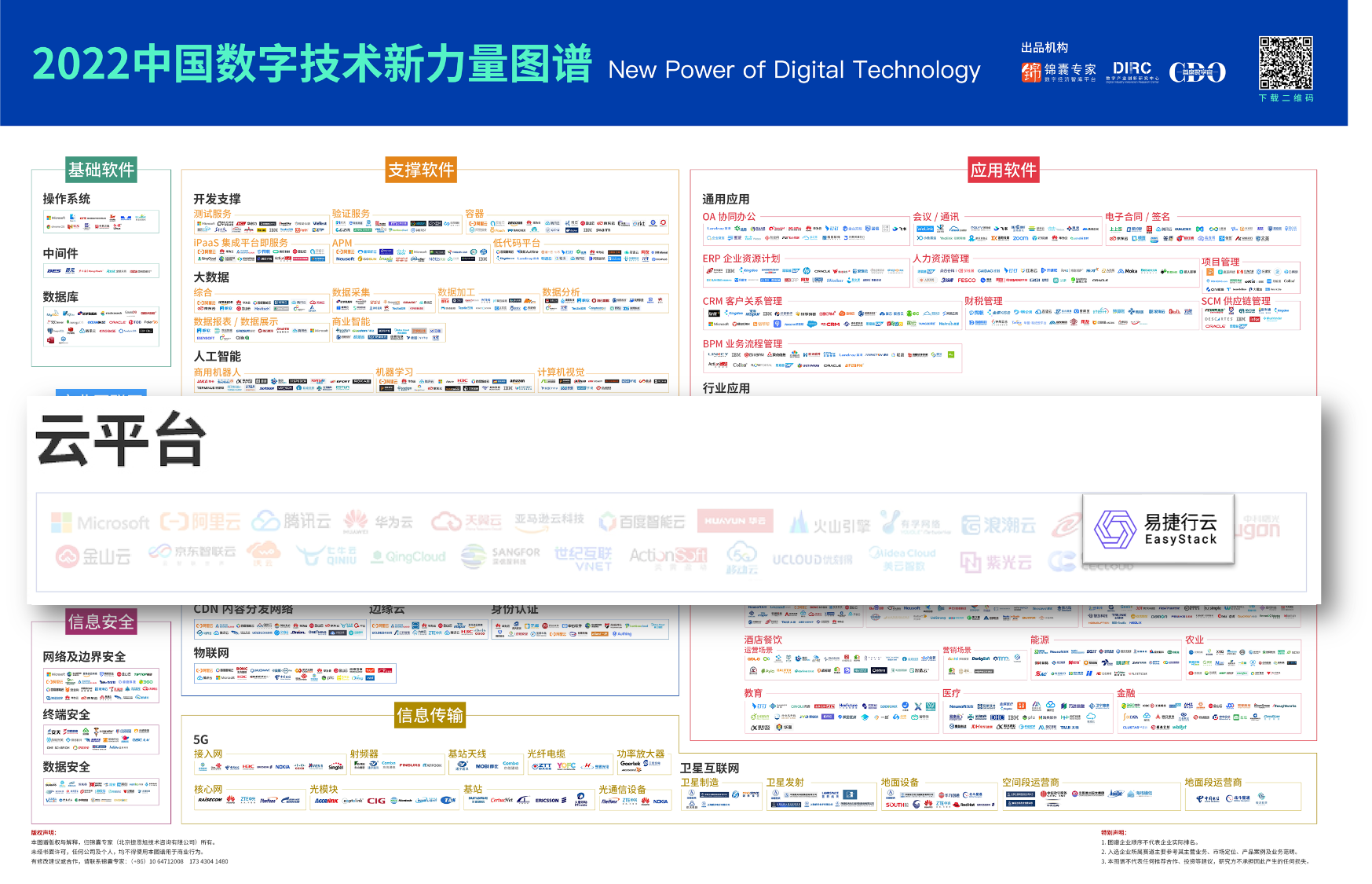Click the 行业应用 heading
Screen dimensions: 1372x884
726,387
